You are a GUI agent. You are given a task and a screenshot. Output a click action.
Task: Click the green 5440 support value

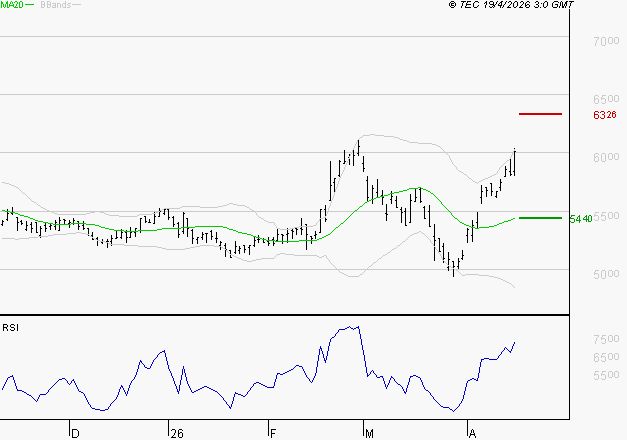[581, 219]
